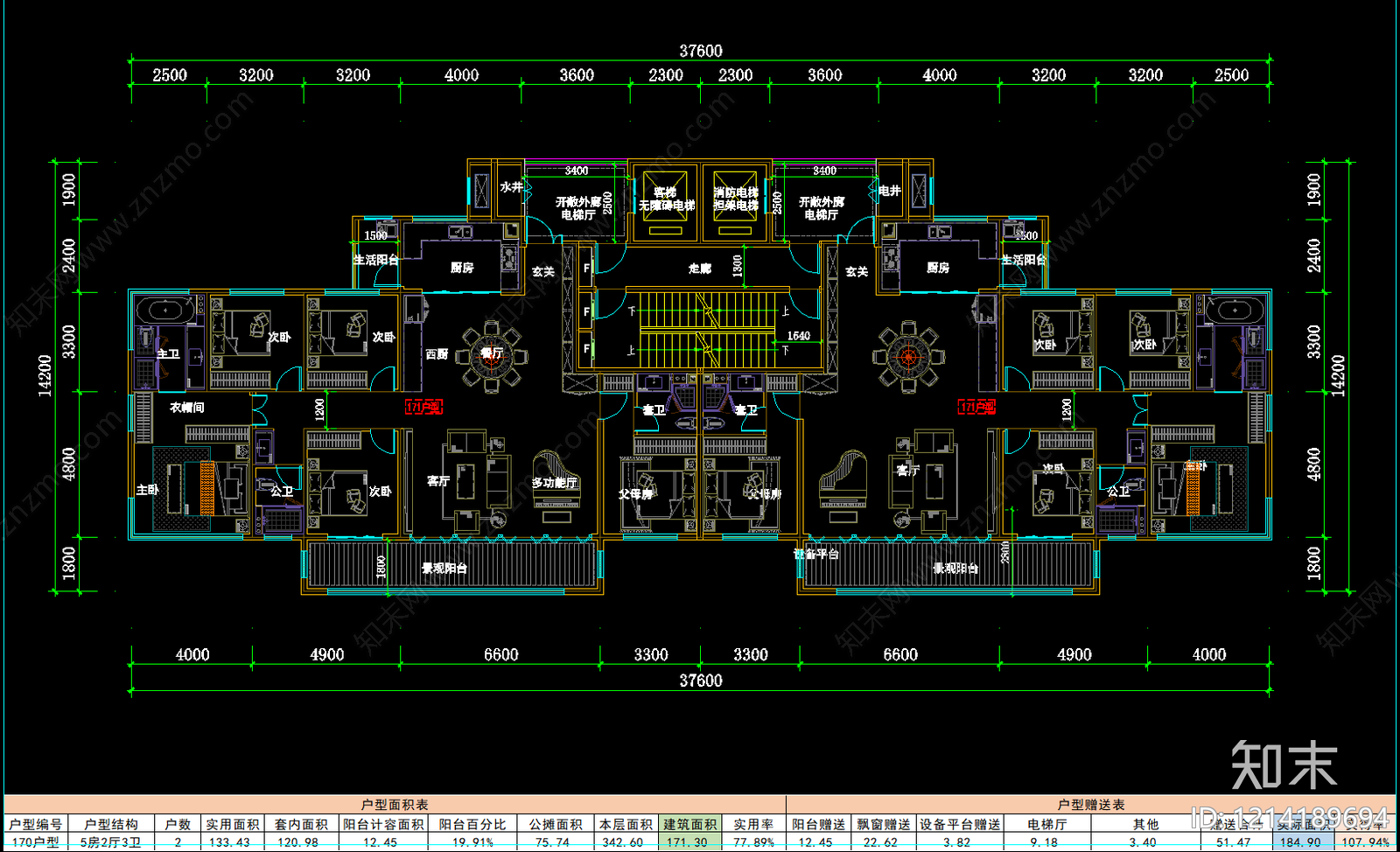This screenshot has width=1400, height=852.
Task: Click the bottom 37600 overall dimension label
Action: pos(701,681)
